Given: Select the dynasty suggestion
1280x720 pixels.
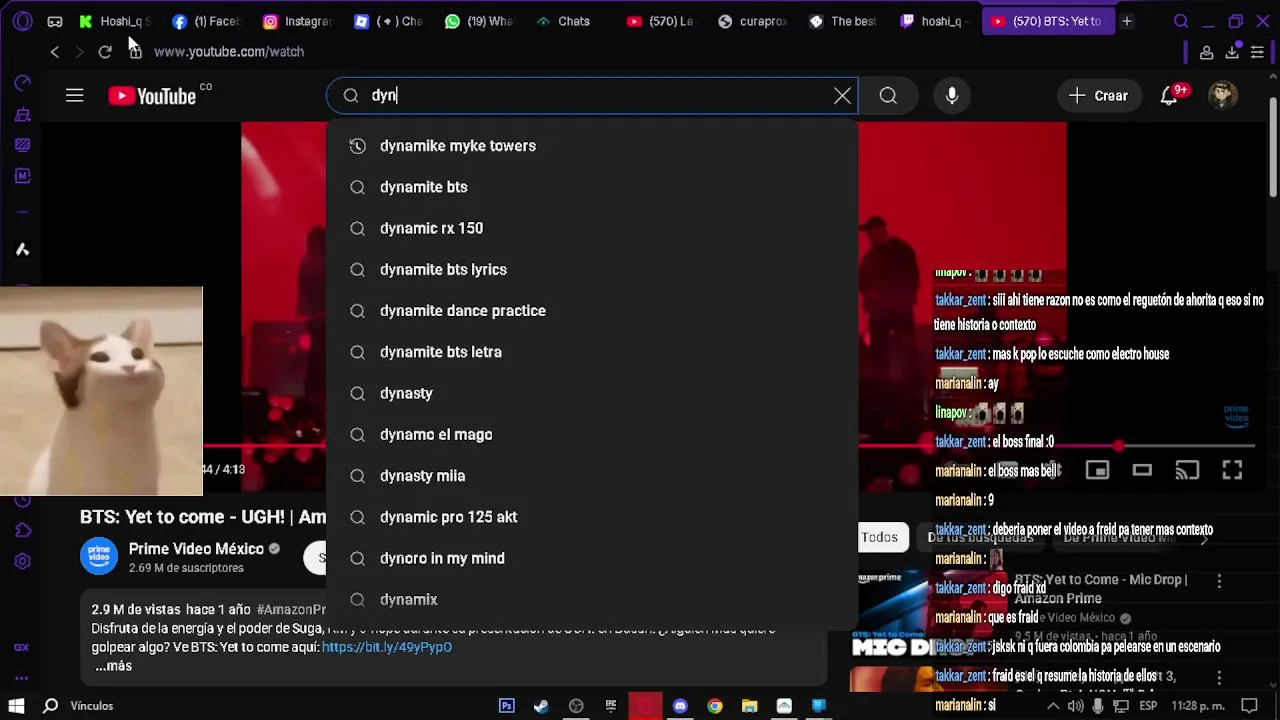Looking at the screenshot, I should click(592, 393).
